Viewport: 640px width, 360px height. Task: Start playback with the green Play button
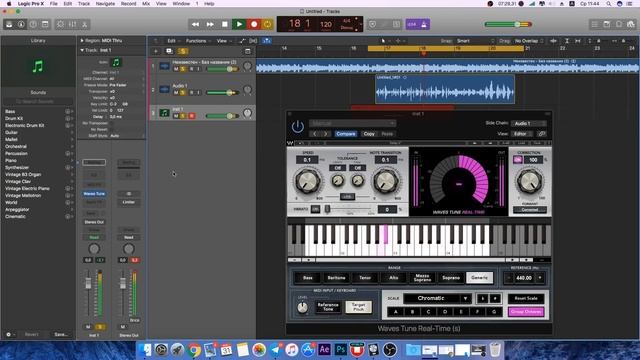pyautogui.click(x=239, y=24)
